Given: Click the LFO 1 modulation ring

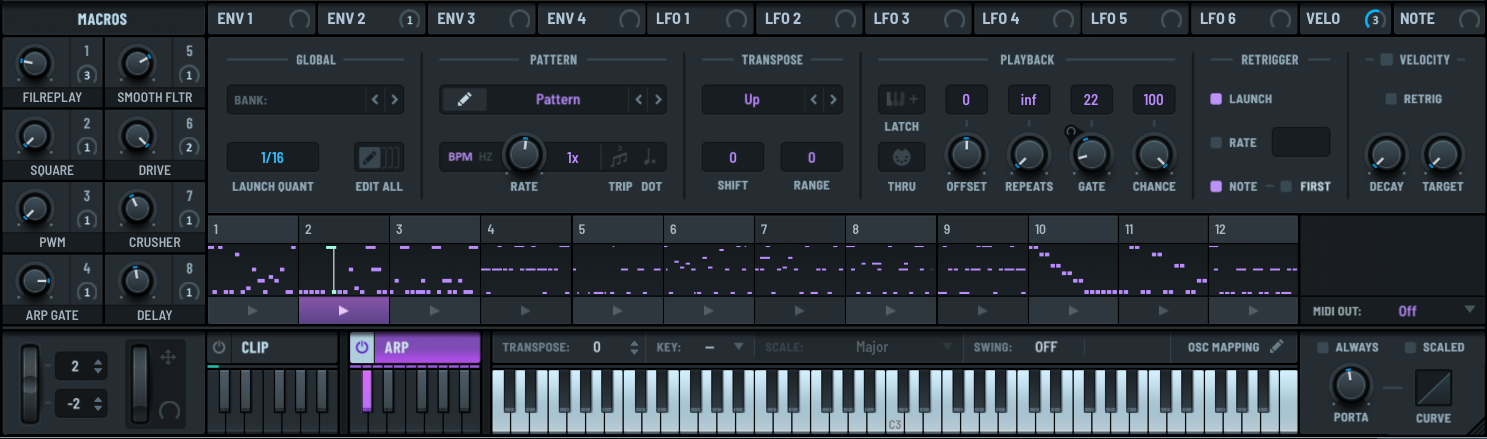Looking at the screenshot, I should [736, 18].
